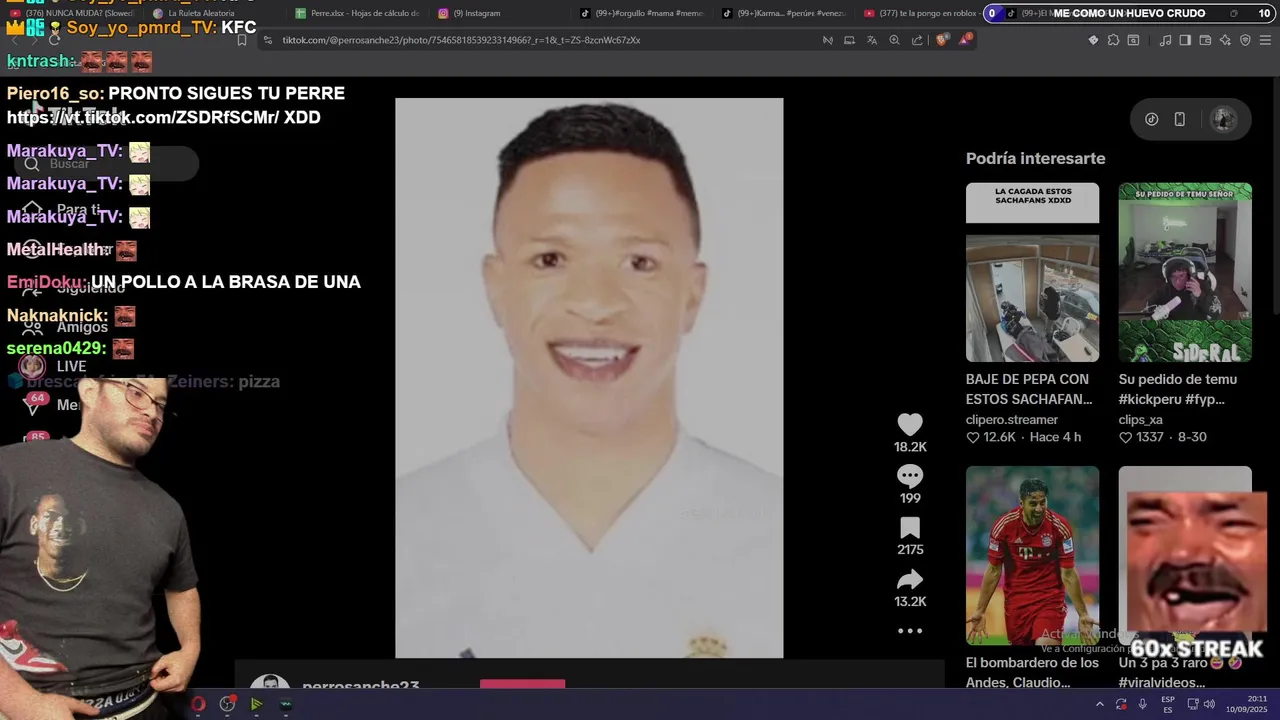Click the share page icon in the address bar

[917, 40]
